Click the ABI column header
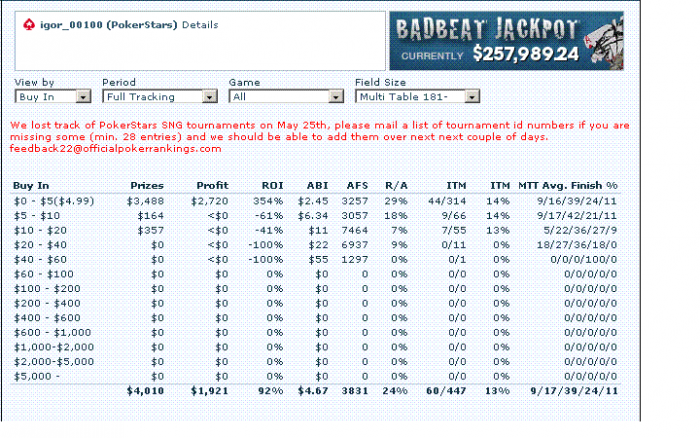The width and height of the screenshot is (700, 438). click(x=317, y=186)
